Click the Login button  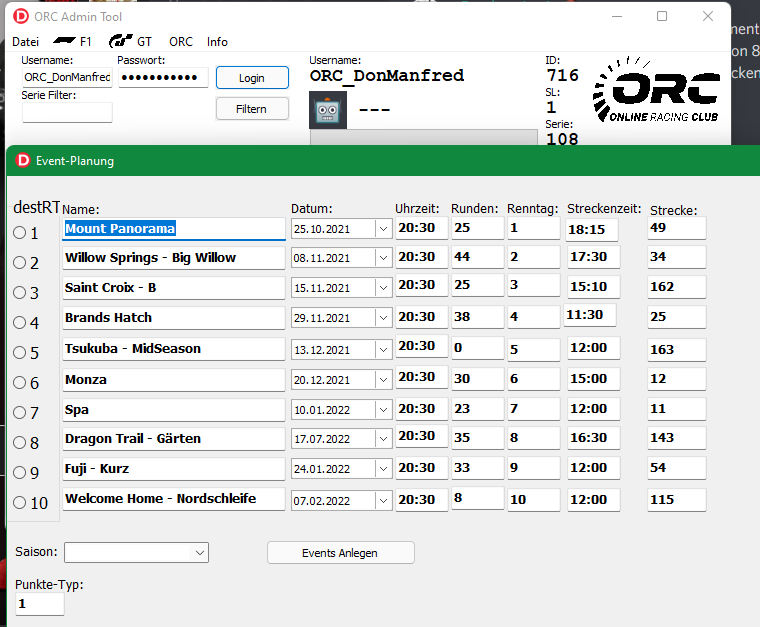pos(252,78)
